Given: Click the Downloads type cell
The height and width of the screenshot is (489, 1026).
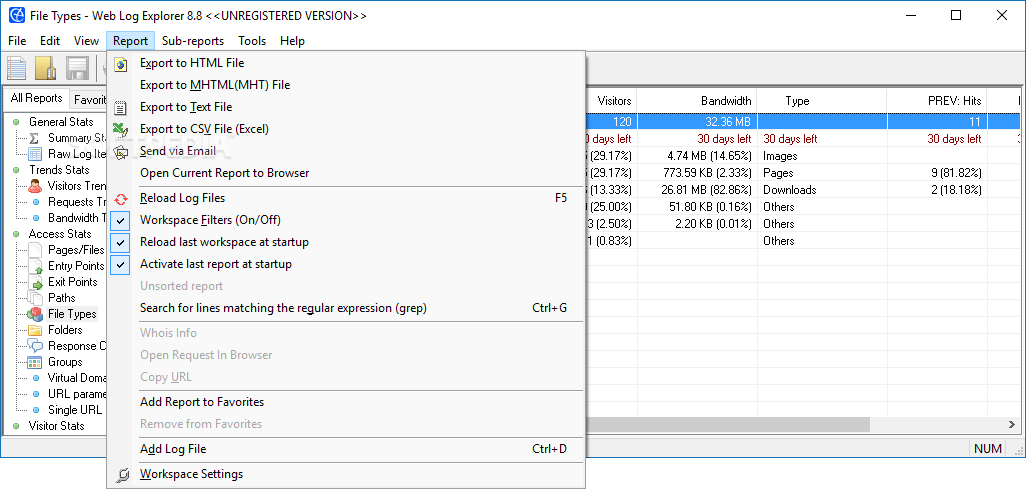Looking at the screenshot, I should [x=822, y=190].
